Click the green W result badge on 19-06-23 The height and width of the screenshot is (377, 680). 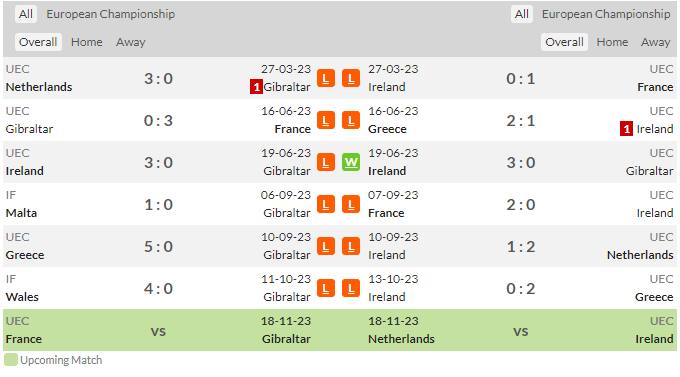pos(351,163)
